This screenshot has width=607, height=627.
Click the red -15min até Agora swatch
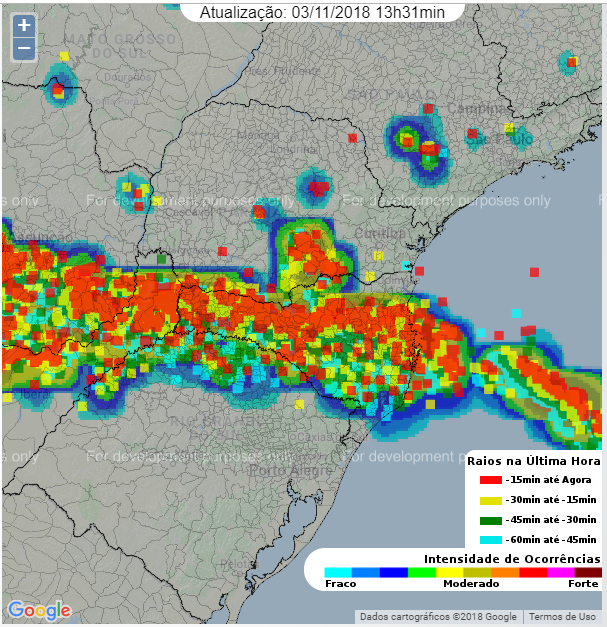[x=486, y=480]
